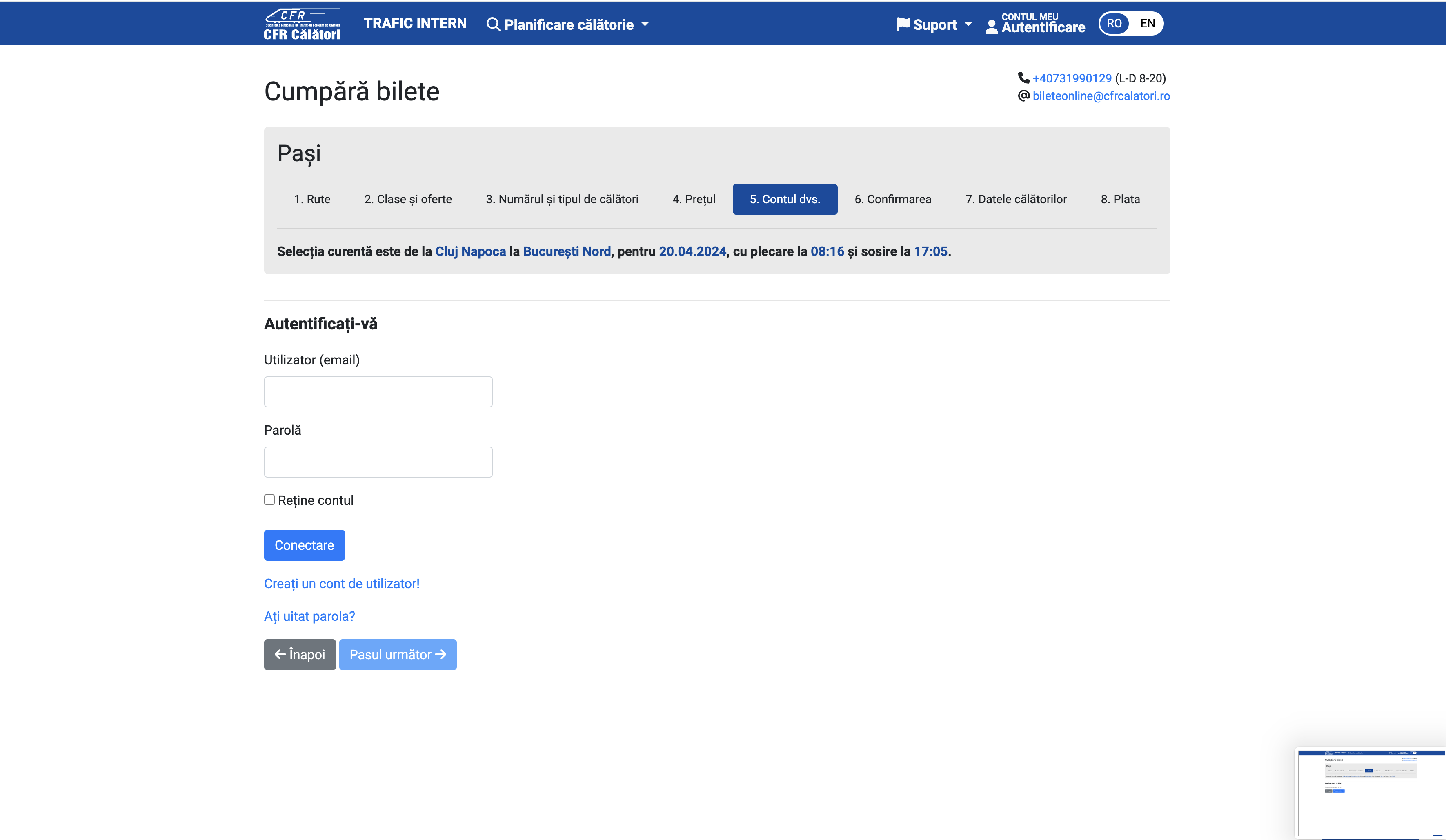Viewport: 1446px width, 840px height.
Task: Select step 5. Contul dvs.
Action: pyautogui.click(x=785, y=199)
